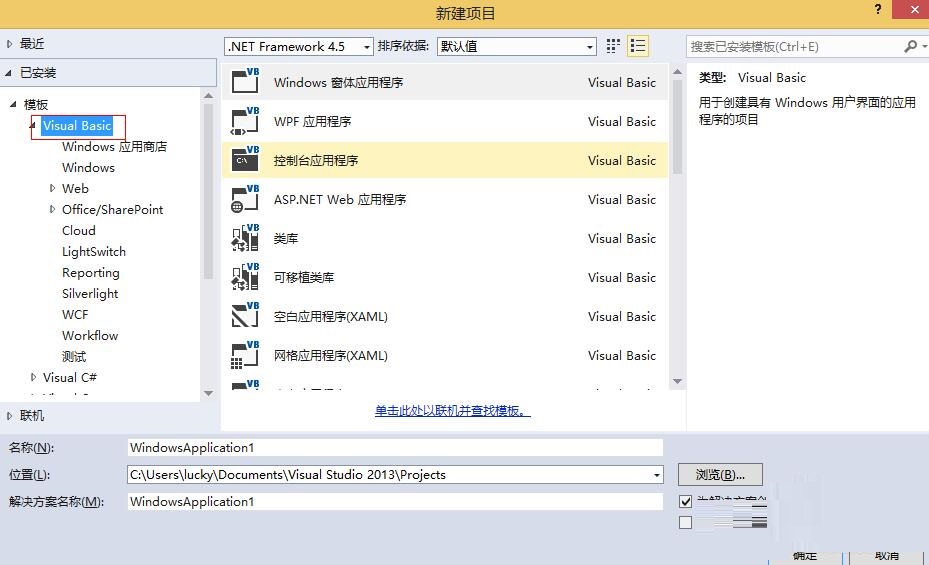Screen dimensions: 929x565
Task: Click tree panel scrollbar down arrow
Action: coord(208,393)
